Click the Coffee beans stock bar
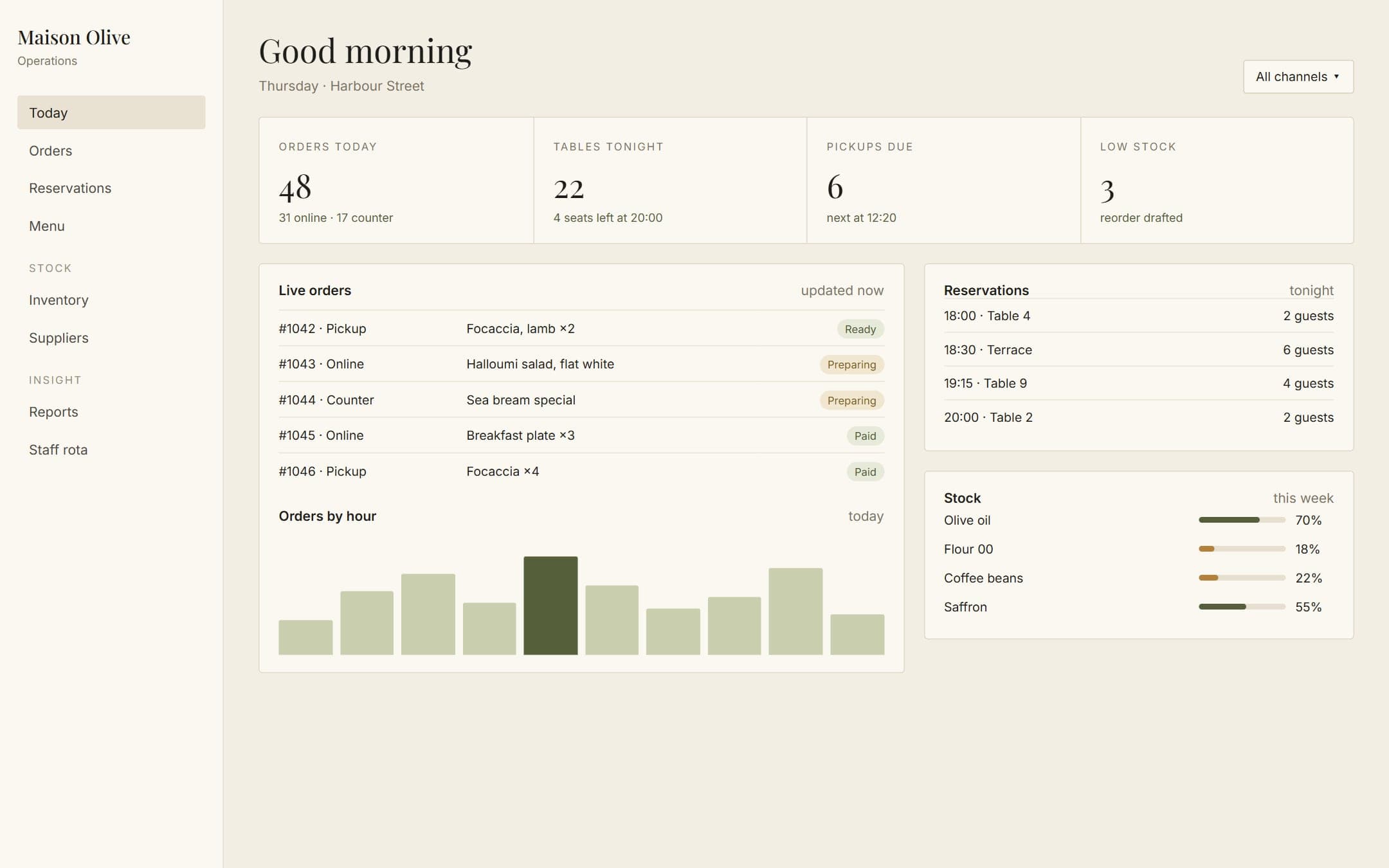Viewport: 1389px width, 868px height. pos(1242,577)
